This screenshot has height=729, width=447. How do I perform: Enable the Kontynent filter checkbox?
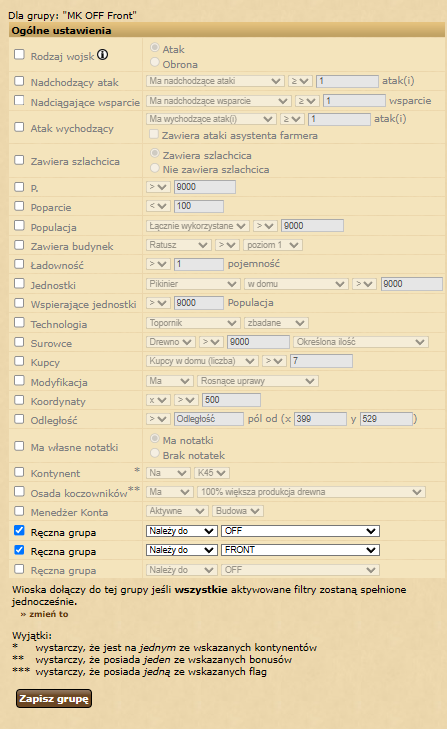tap(19, 472)
